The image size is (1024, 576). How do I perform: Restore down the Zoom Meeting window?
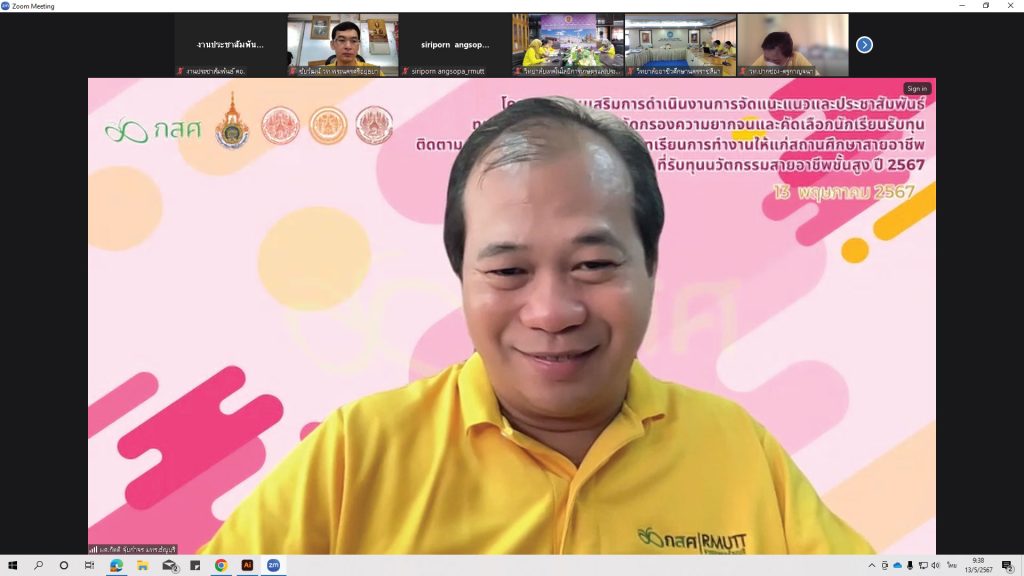click(986, 6)
